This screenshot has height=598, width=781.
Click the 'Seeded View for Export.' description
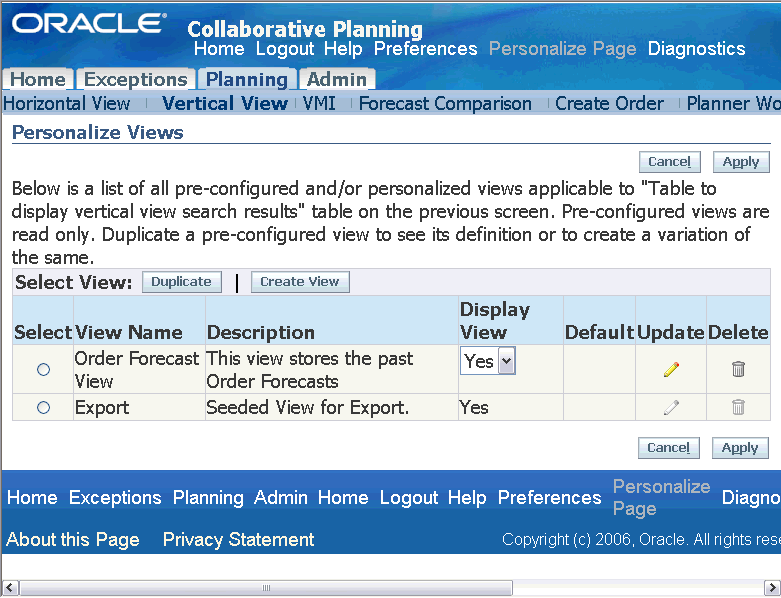[307, 408]
